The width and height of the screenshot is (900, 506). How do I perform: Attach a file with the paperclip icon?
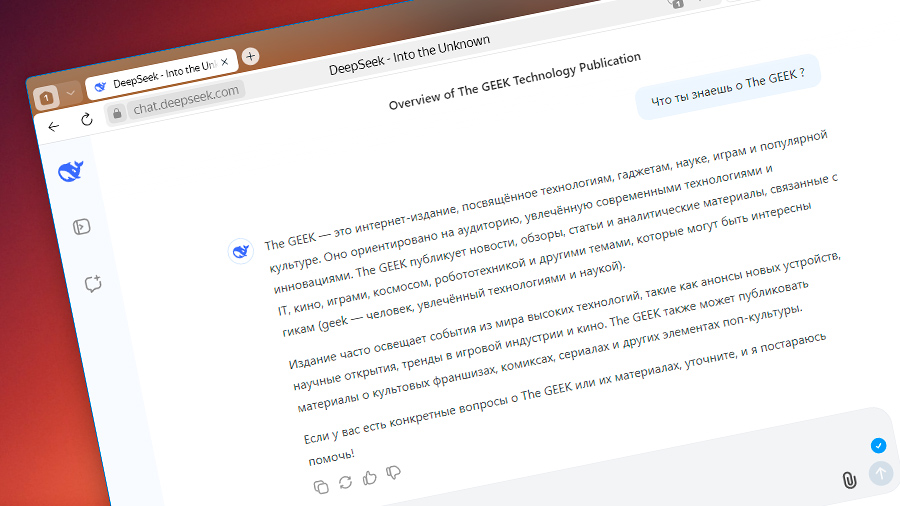click(x=849, y=480)
